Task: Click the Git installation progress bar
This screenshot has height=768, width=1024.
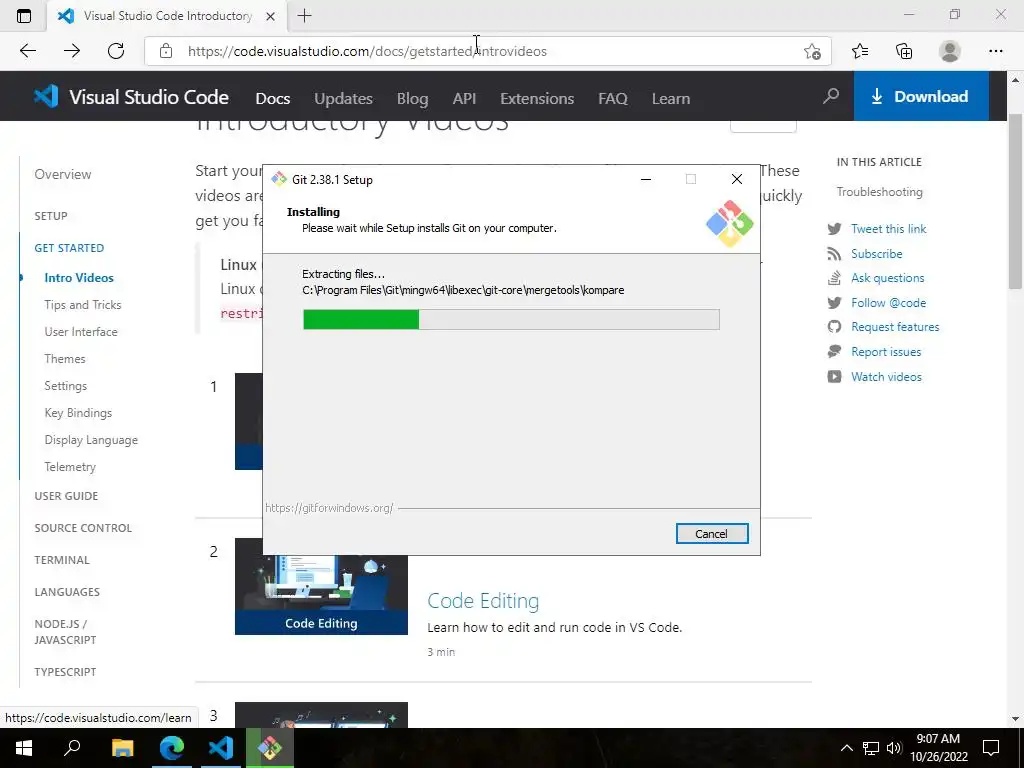Action: click(511, 319)
